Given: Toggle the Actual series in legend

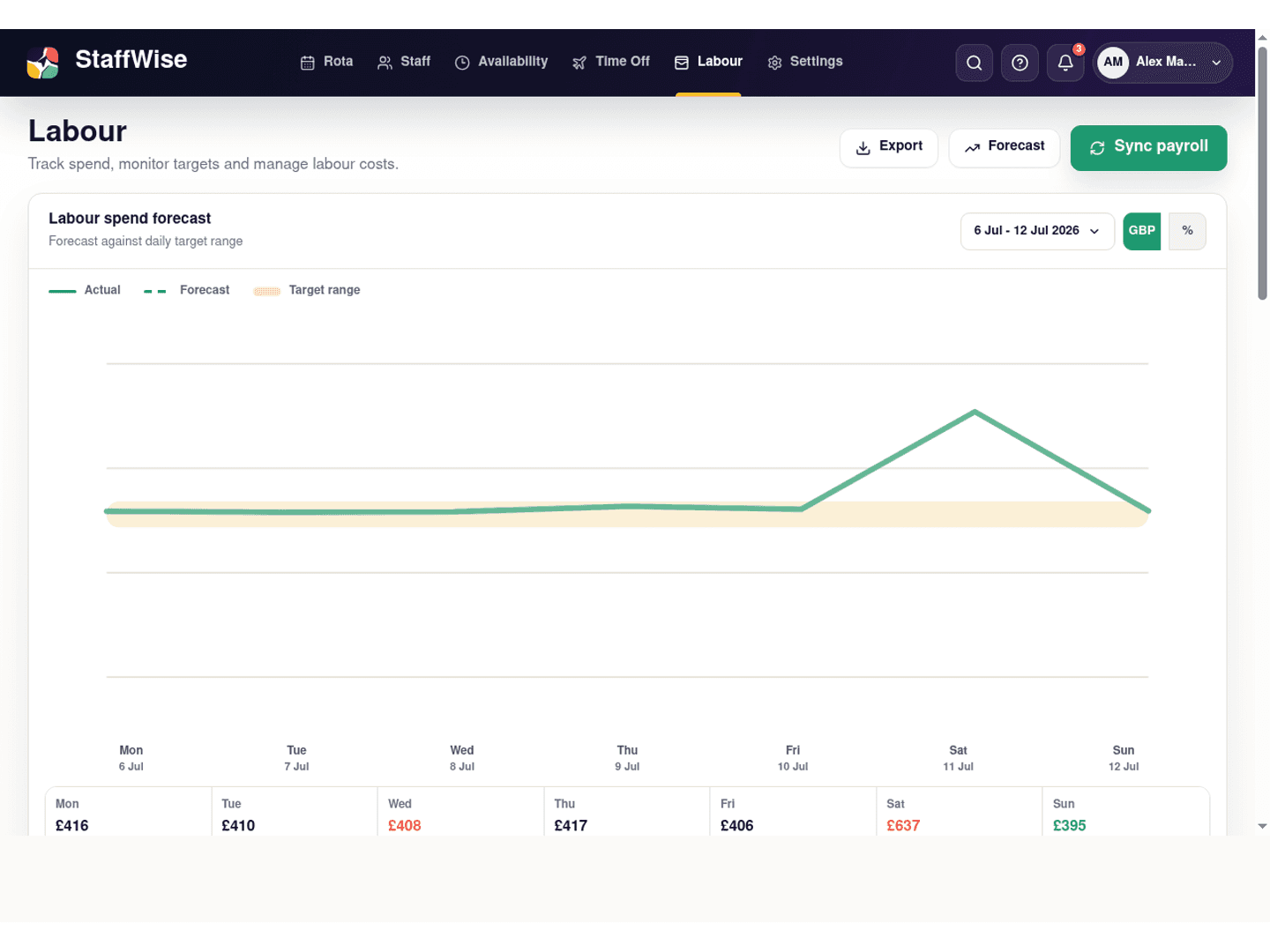Looking at the screenshot, I should click(85, 290).
